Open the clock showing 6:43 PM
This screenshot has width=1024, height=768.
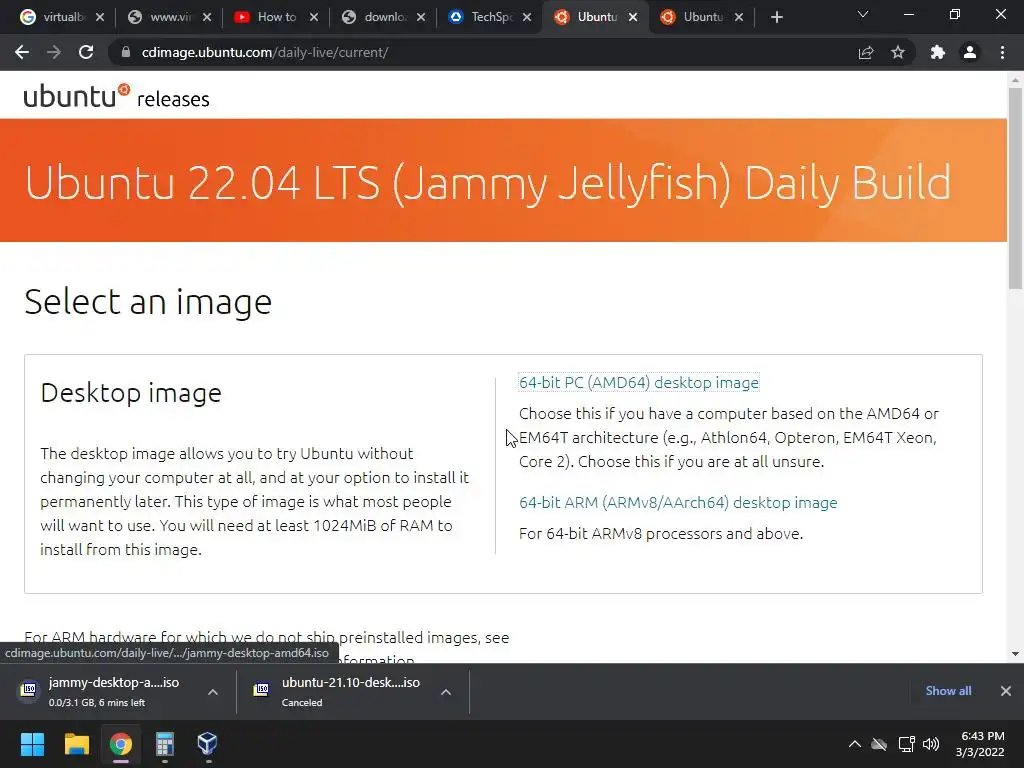tap(980, 744)
